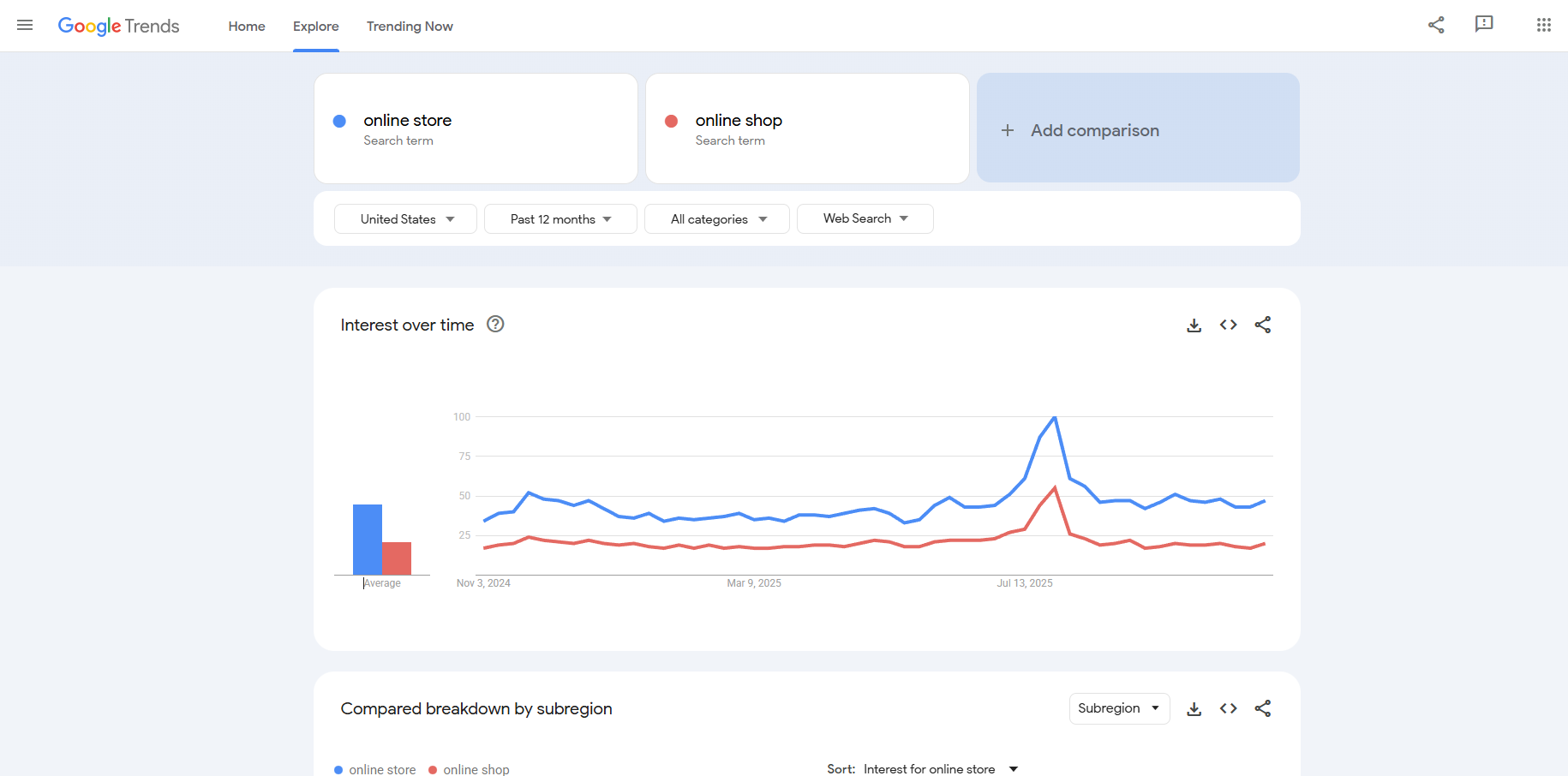Viewport: 1568px width, 776px height.
Task: Open the Web Search type dropdown
Action: coord(865,218)
